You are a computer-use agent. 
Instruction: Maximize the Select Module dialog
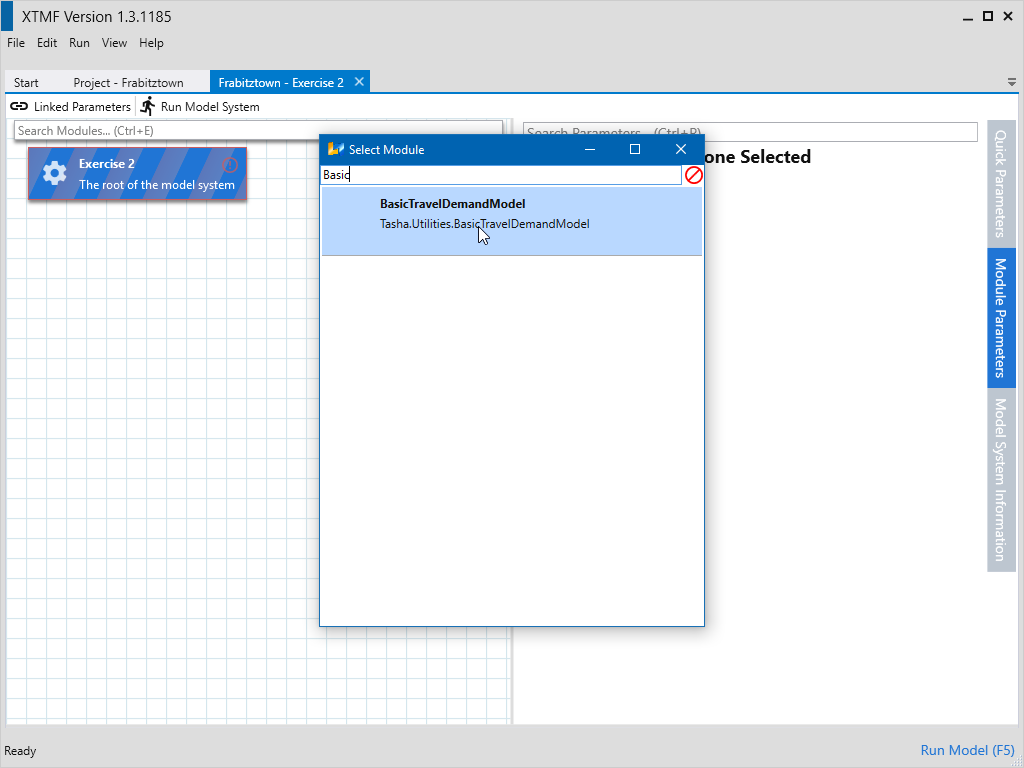point(634,149)
